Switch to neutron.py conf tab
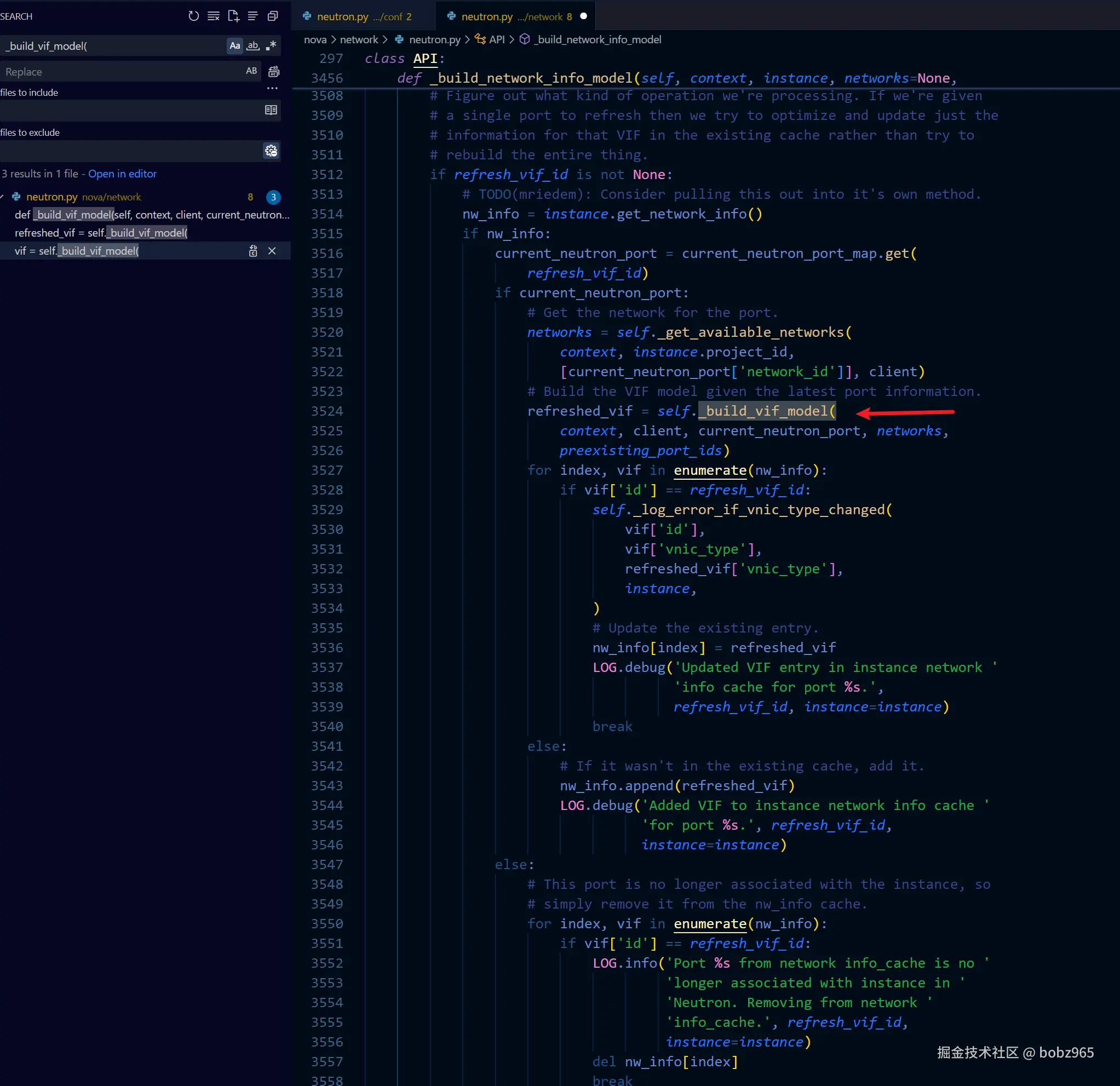The image size is (1120, 1086). (364, 16)
